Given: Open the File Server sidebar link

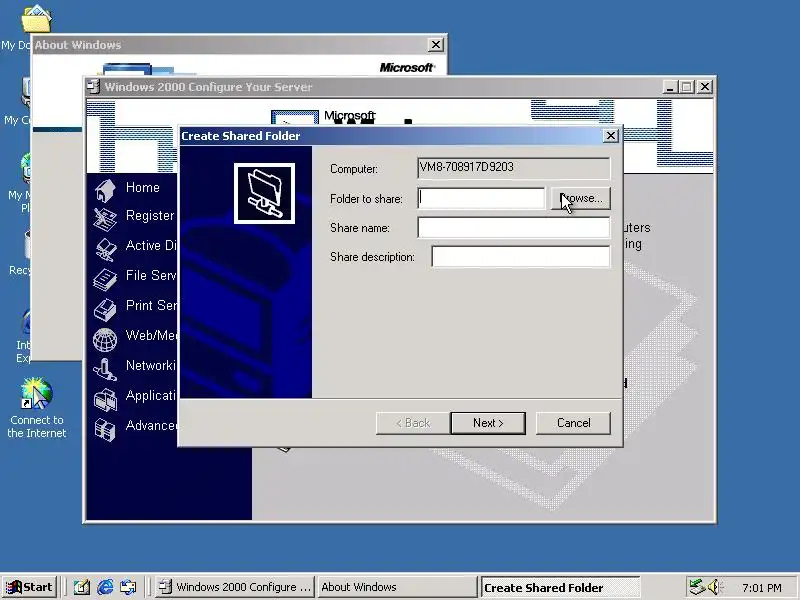Looking at the screenshot, I should (x=151, y=276).
